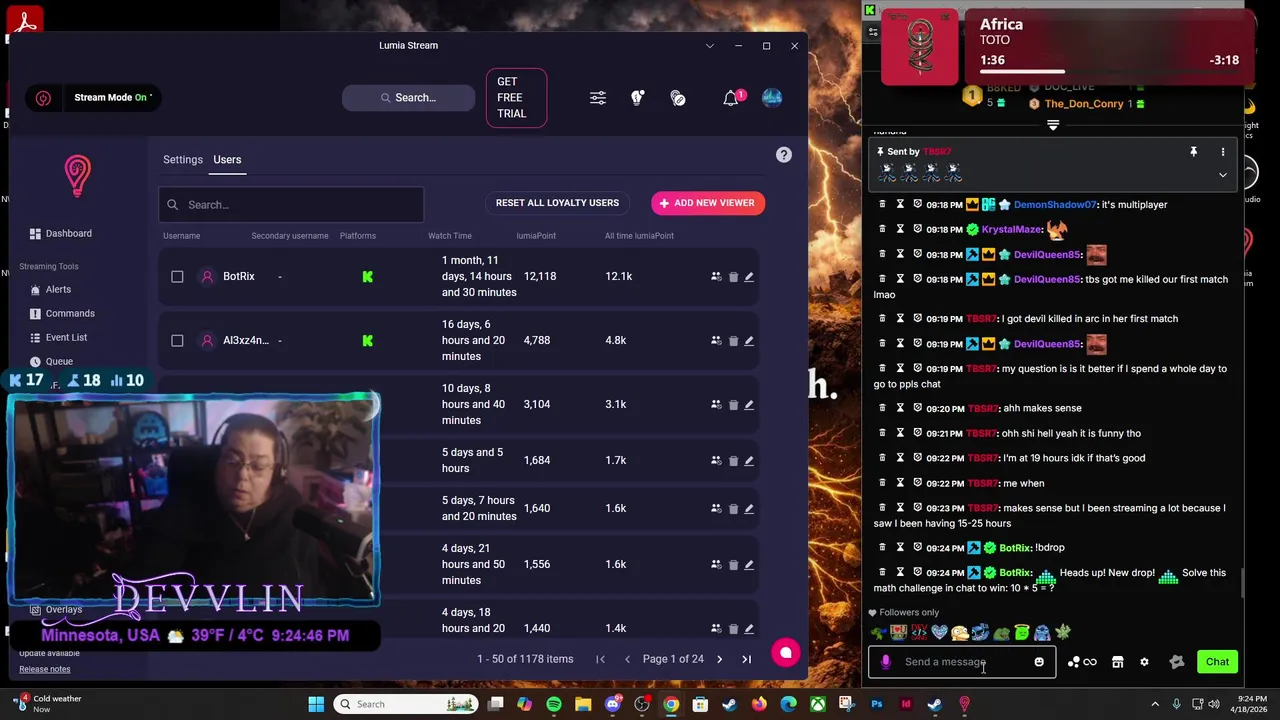Open the tuning sliders settings icon
Image resolution: width=1280 pixels, height=720 pixels.
pyautogui.click(x=598, y=98)
